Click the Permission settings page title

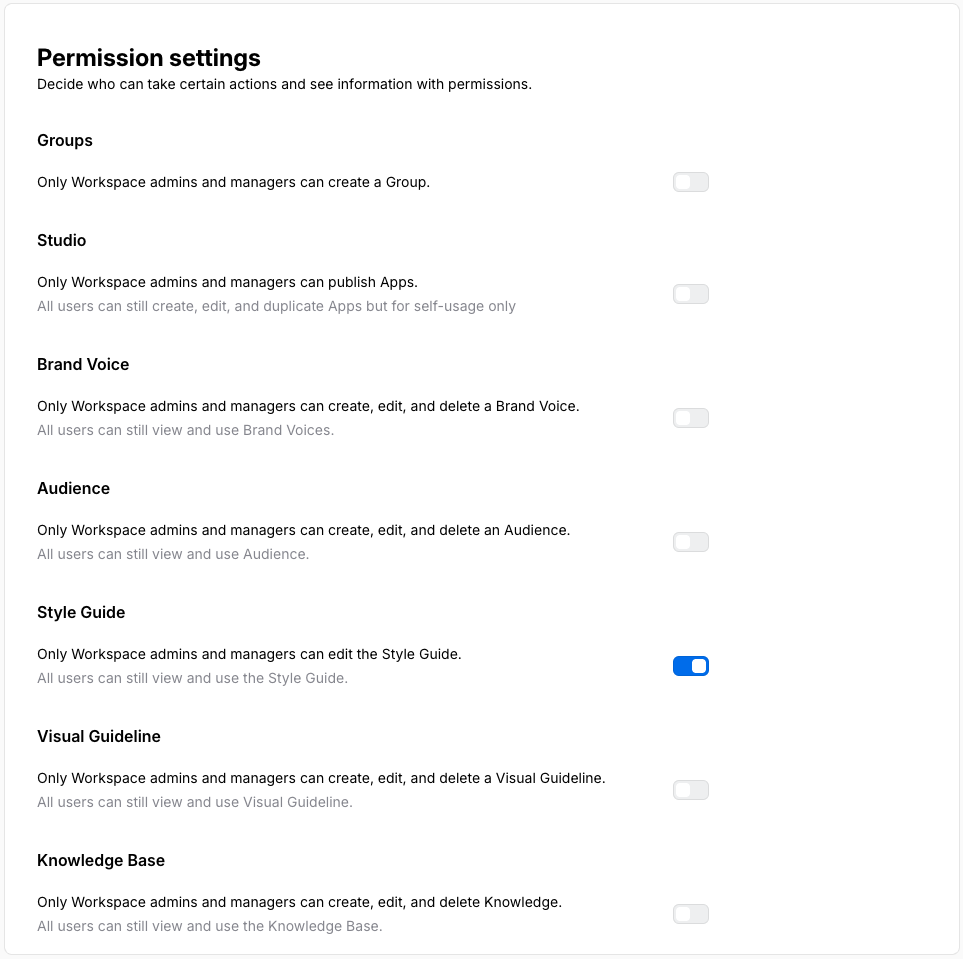[x=148, y=58]
